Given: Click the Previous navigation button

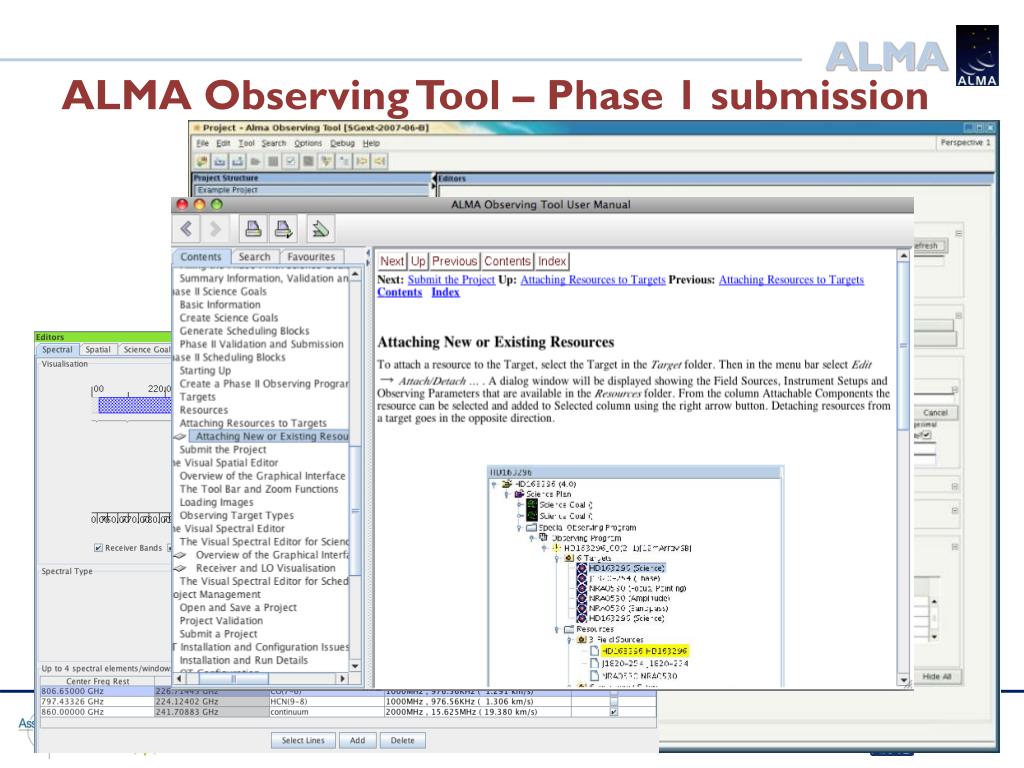Looking at the screenshot, I should [x=455, y=261].
